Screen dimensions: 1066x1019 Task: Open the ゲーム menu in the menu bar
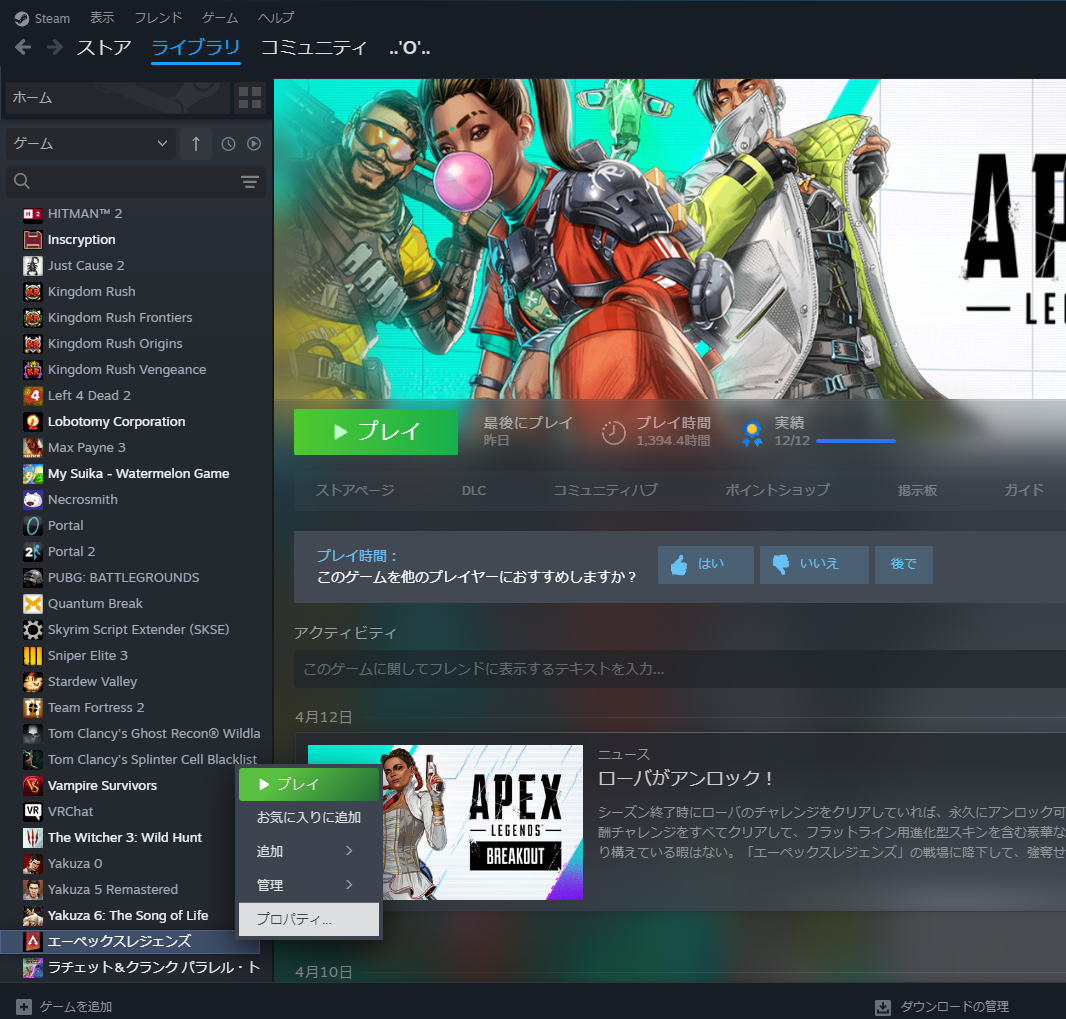(220, 18)
